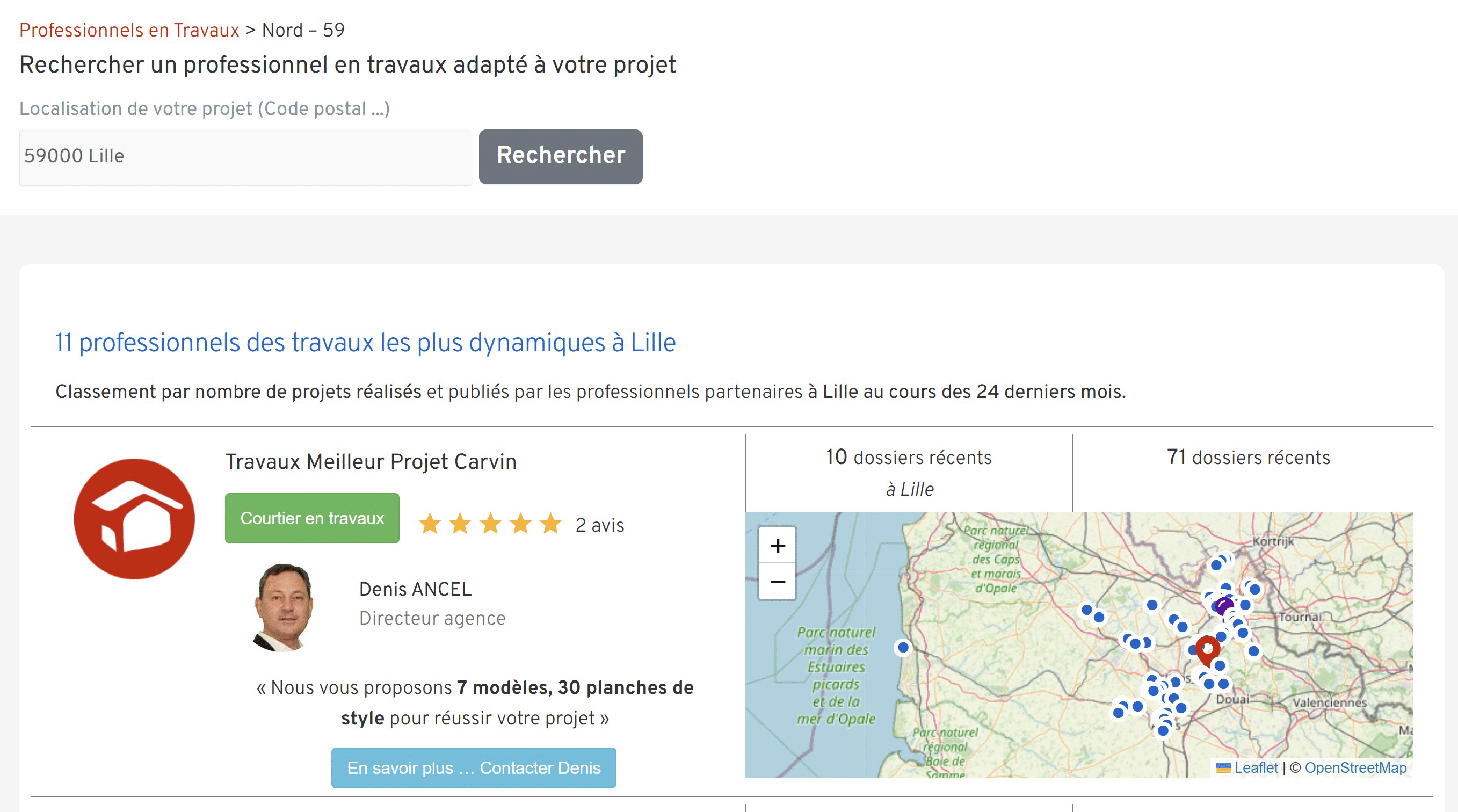Click the Rechercher search button

point(560,156)
